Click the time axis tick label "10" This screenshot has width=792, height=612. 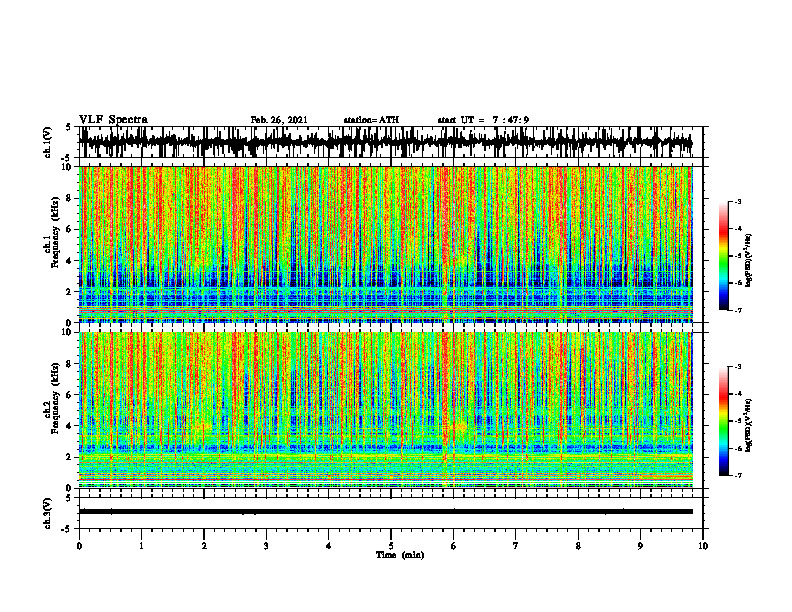[703, 546]
